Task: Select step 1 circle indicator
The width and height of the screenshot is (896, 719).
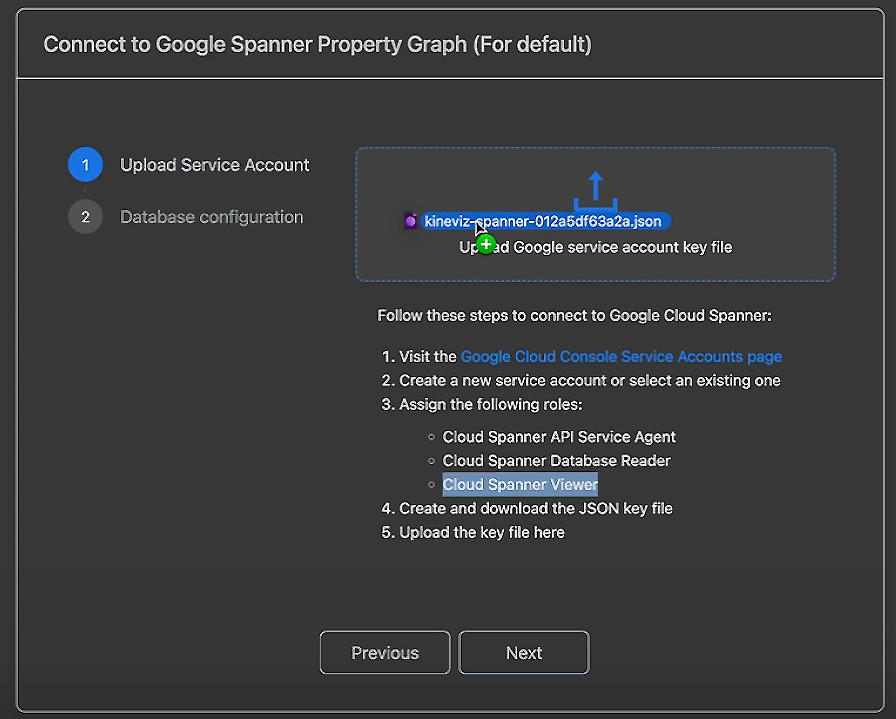Action: [x=85, y=165]
